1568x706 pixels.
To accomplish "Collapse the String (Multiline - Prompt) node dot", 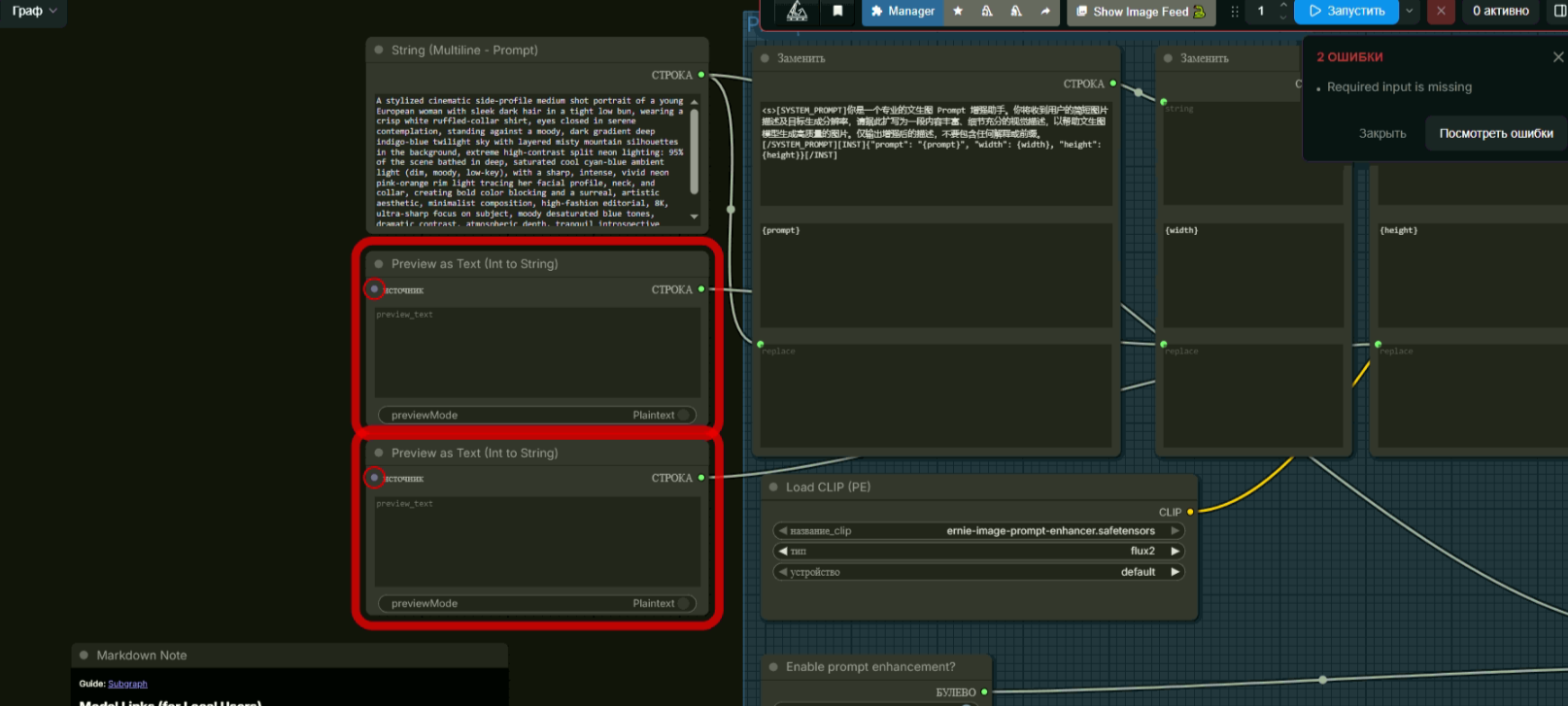I will click(379, 50).
